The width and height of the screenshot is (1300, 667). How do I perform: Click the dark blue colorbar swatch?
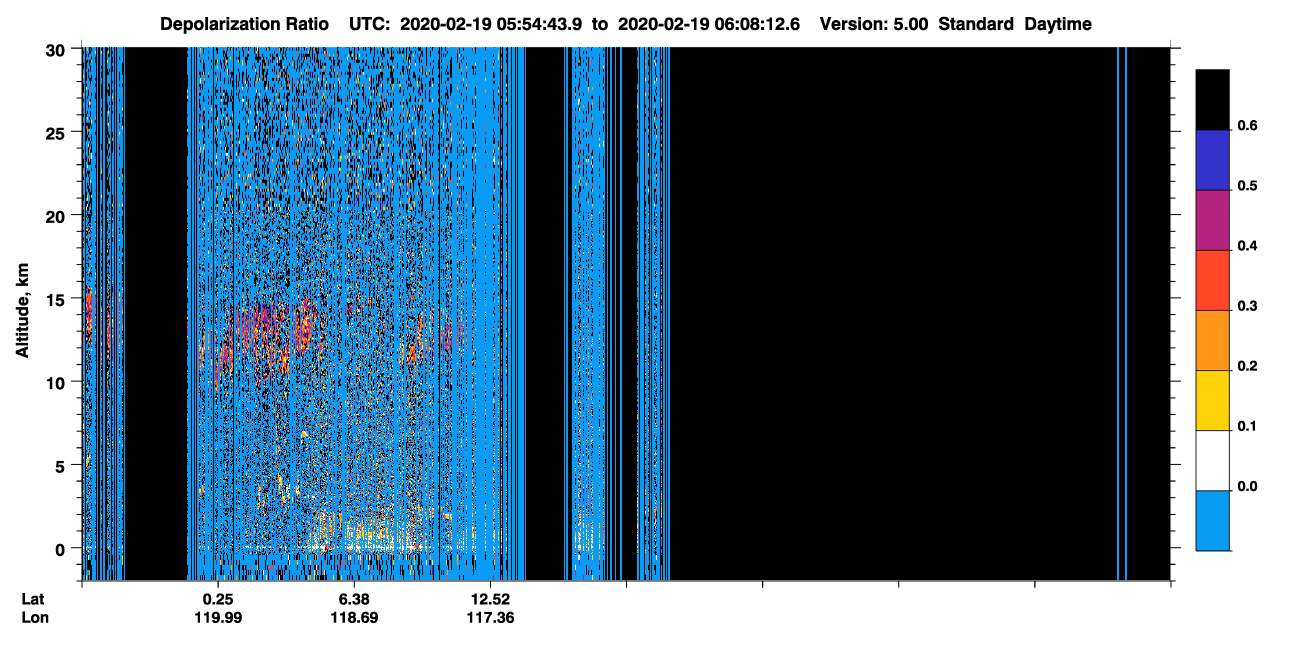1212,160
